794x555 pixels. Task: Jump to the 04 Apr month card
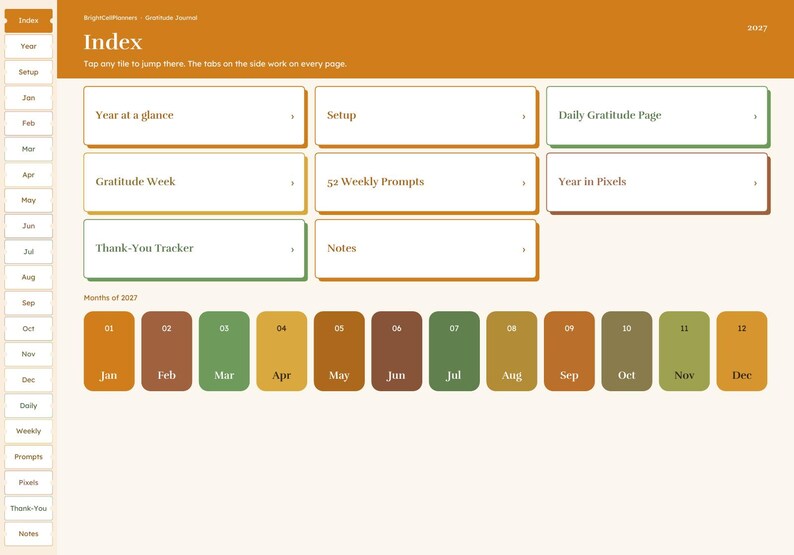click(282, 351)
